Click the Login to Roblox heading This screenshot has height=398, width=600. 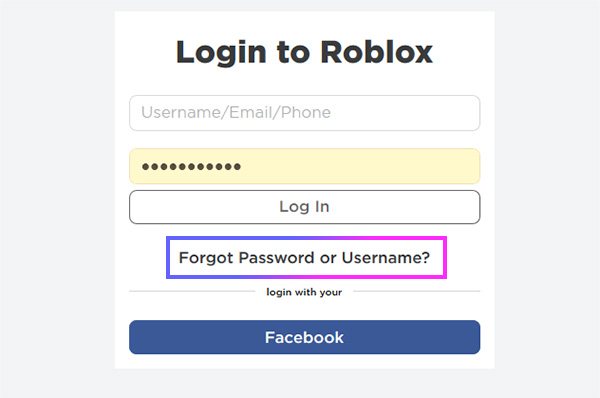pyautogui.click(x=304, y=52)
